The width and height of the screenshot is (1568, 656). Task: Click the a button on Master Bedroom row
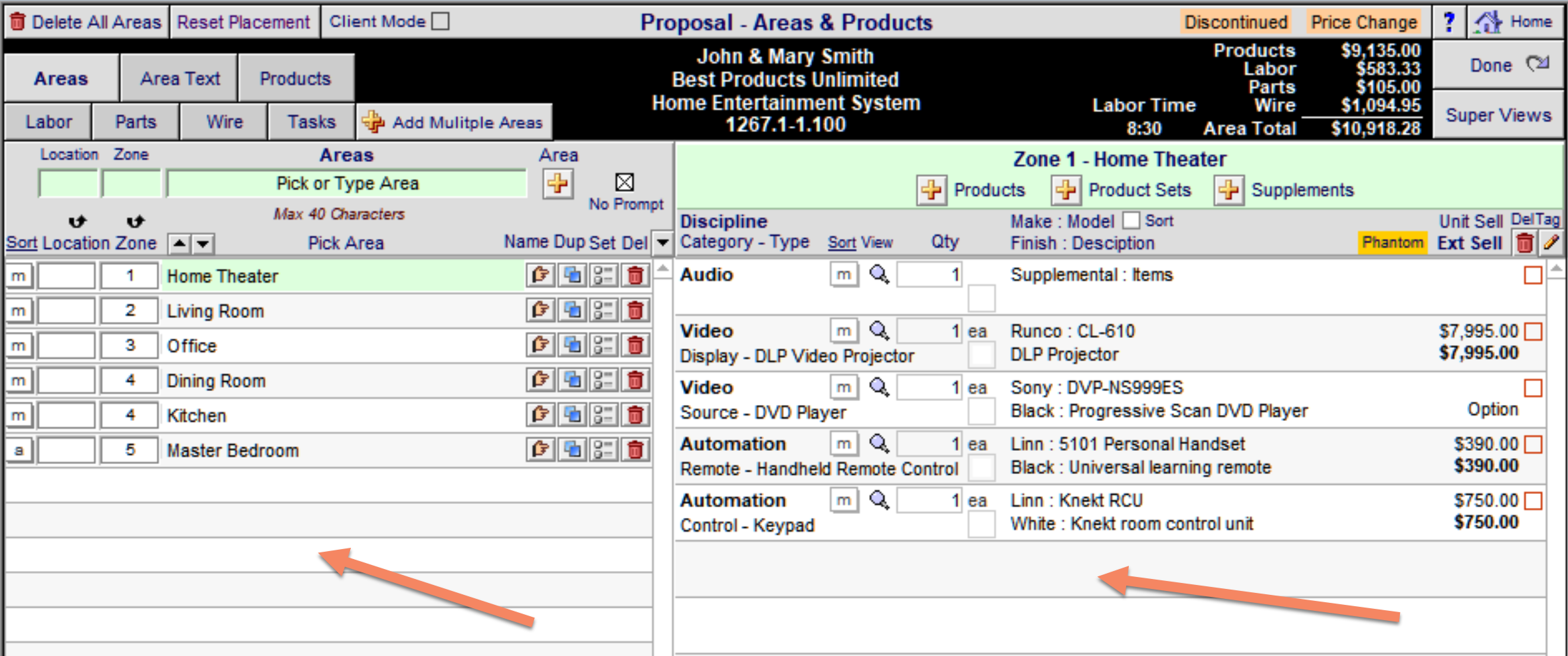(19, 450)
